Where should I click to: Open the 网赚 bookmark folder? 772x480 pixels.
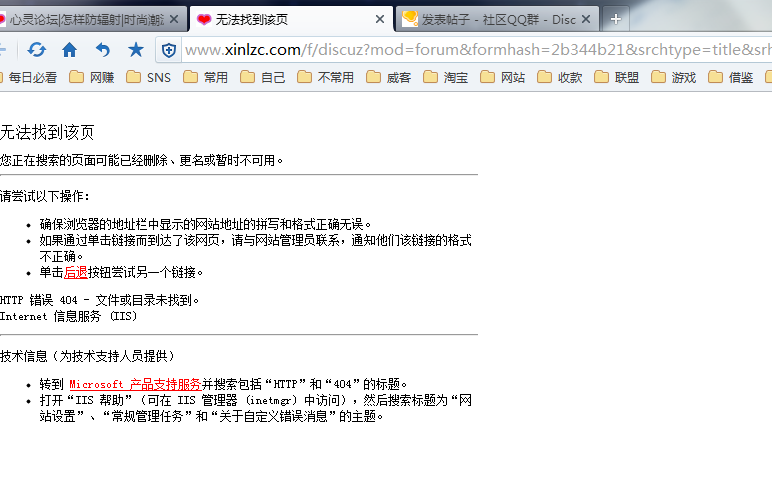coord(92,78)
